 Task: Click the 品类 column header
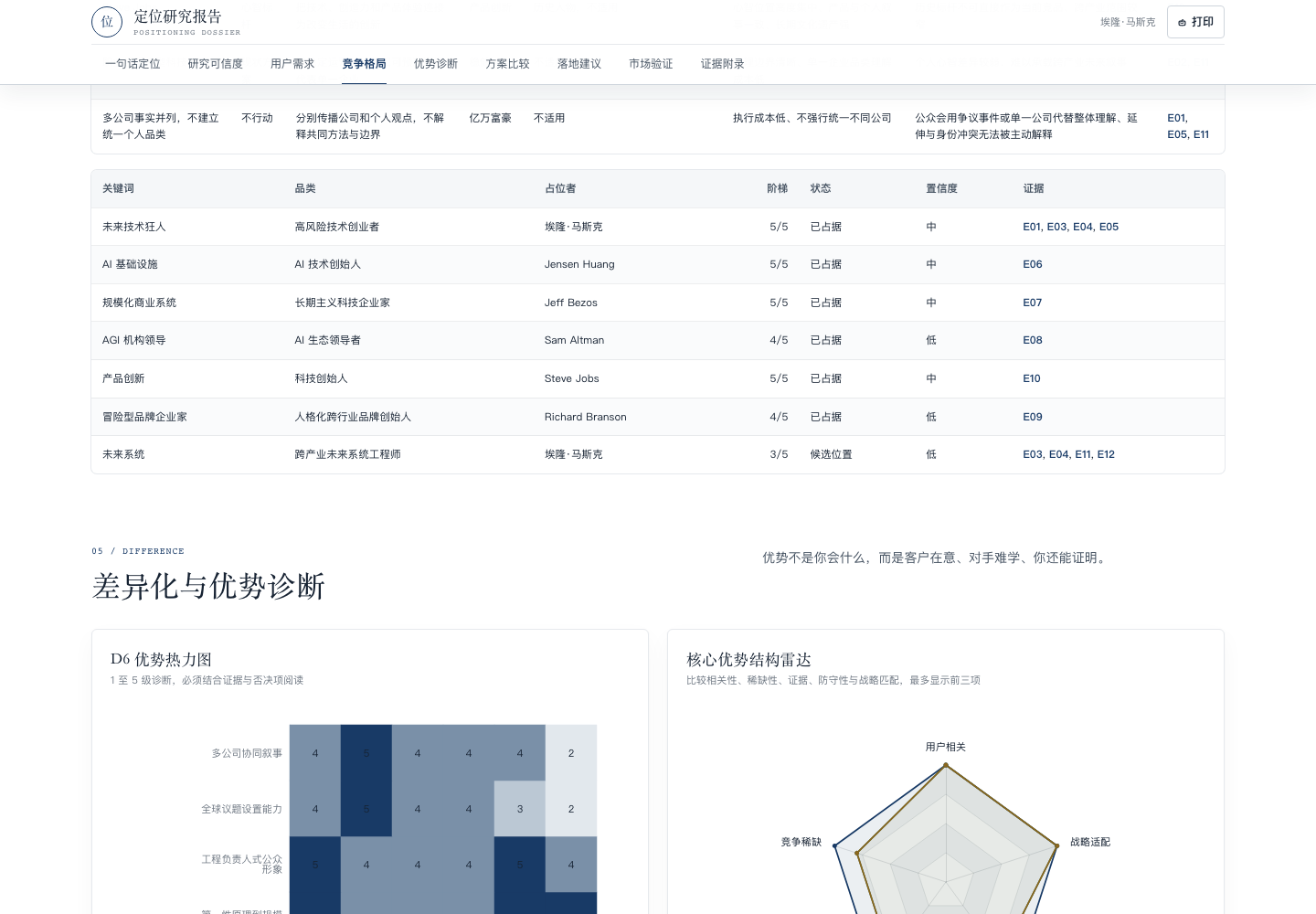pyautogui.click(x=305, y=188)
